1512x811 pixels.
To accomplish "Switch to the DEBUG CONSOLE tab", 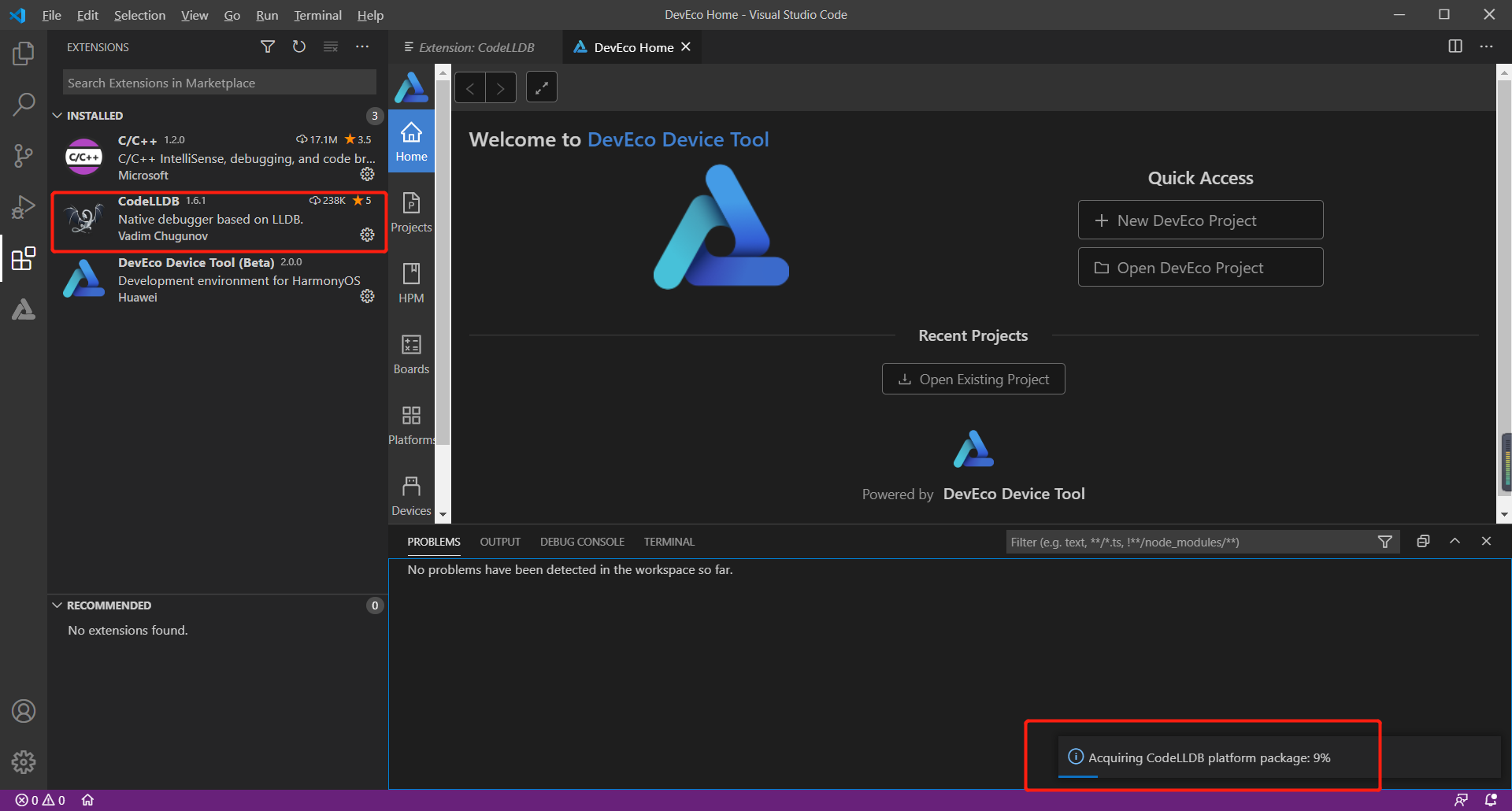I will 582,542.
